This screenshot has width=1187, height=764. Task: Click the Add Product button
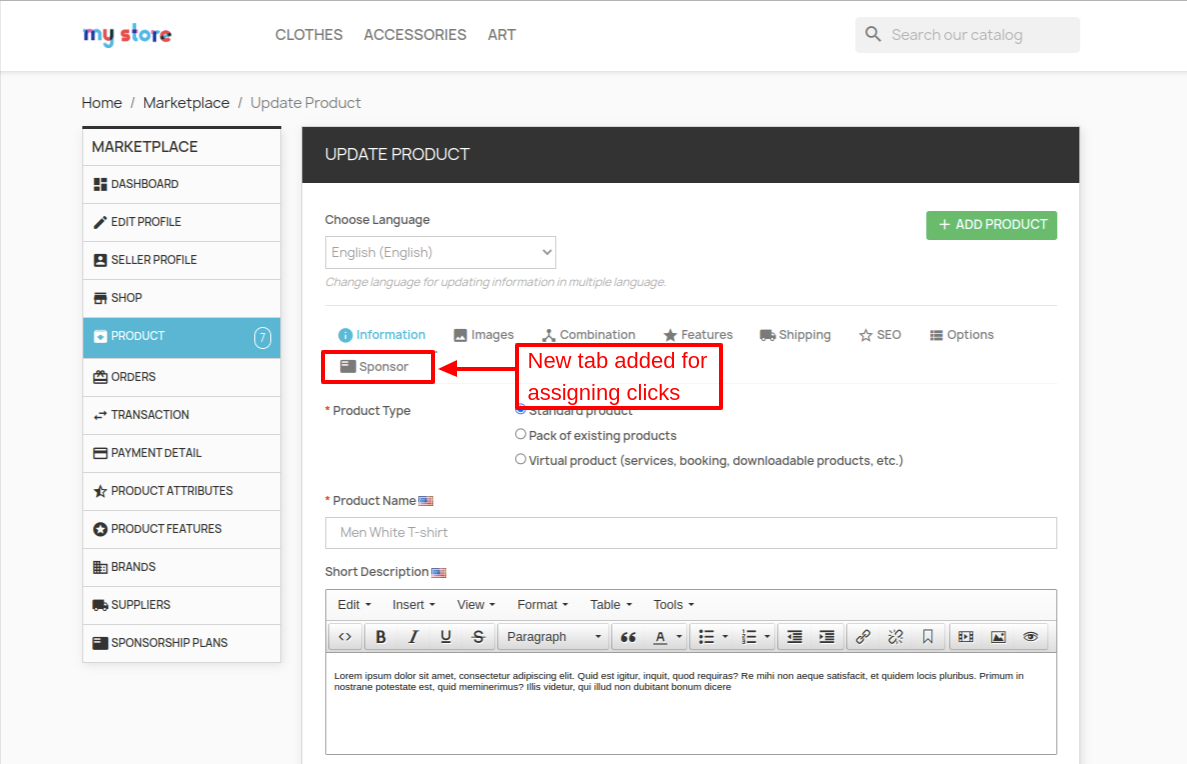click(991, 225)
